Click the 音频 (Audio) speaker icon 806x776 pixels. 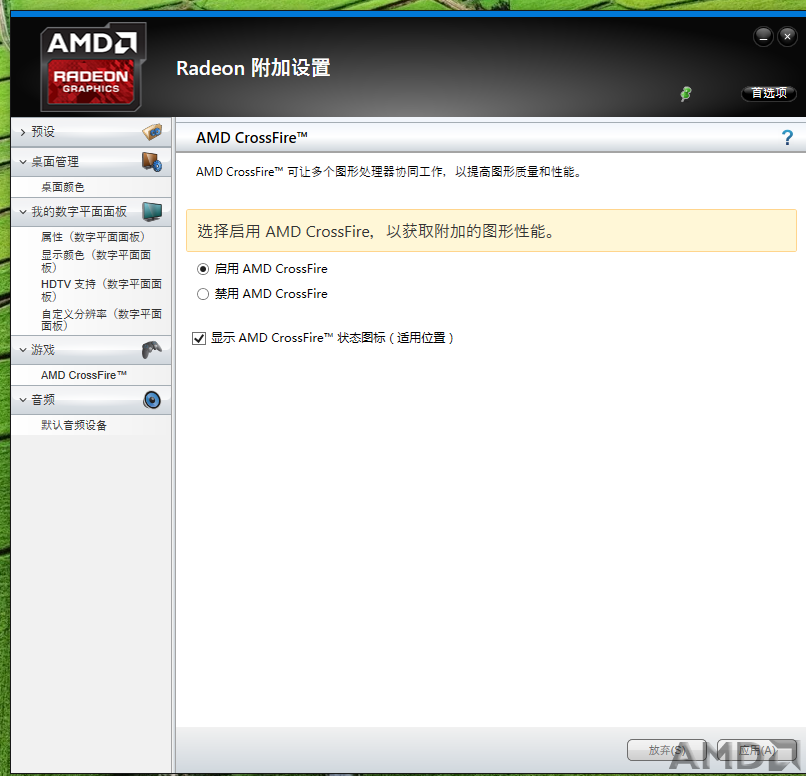click(152, 400)
